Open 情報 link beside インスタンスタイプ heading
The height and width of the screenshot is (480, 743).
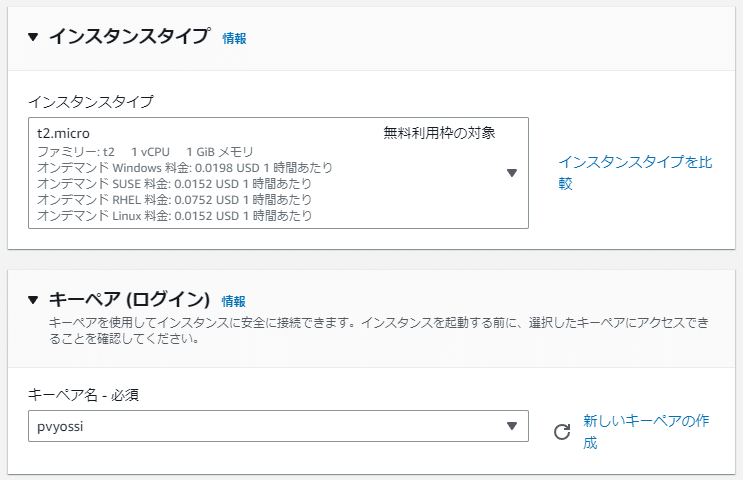pyautogui.click(x=234, y=39)
